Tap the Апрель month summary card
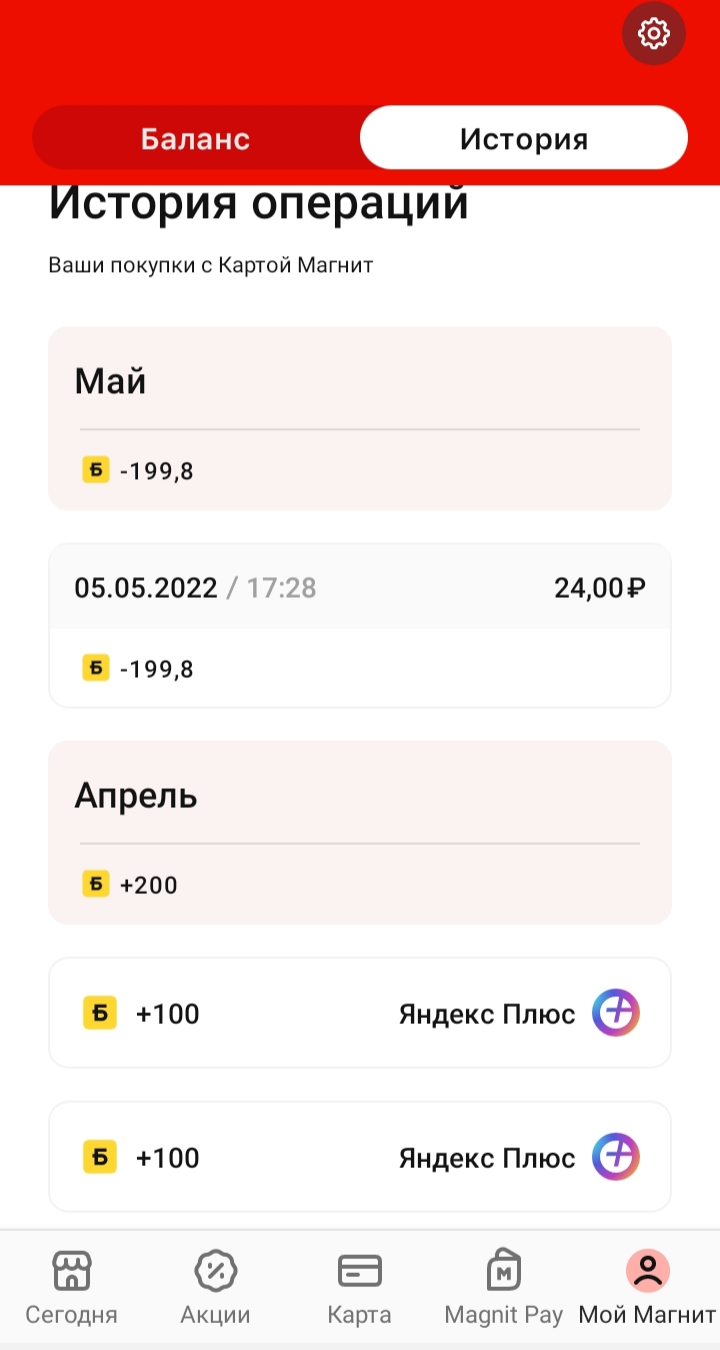The height and width of the screenshot is (1350, 720). tap(360, 832)
